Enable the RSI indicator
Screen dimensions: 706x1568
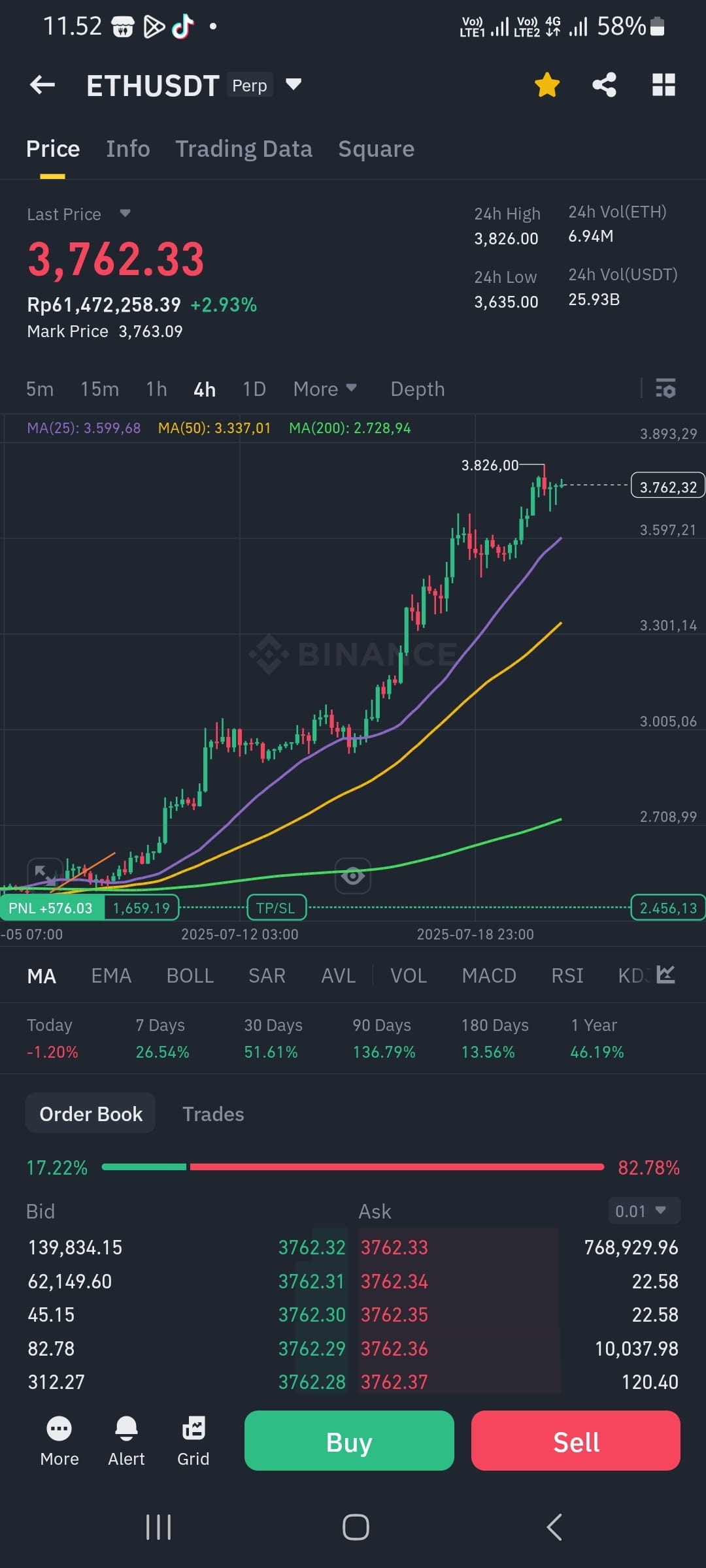[x=567, y=976]
